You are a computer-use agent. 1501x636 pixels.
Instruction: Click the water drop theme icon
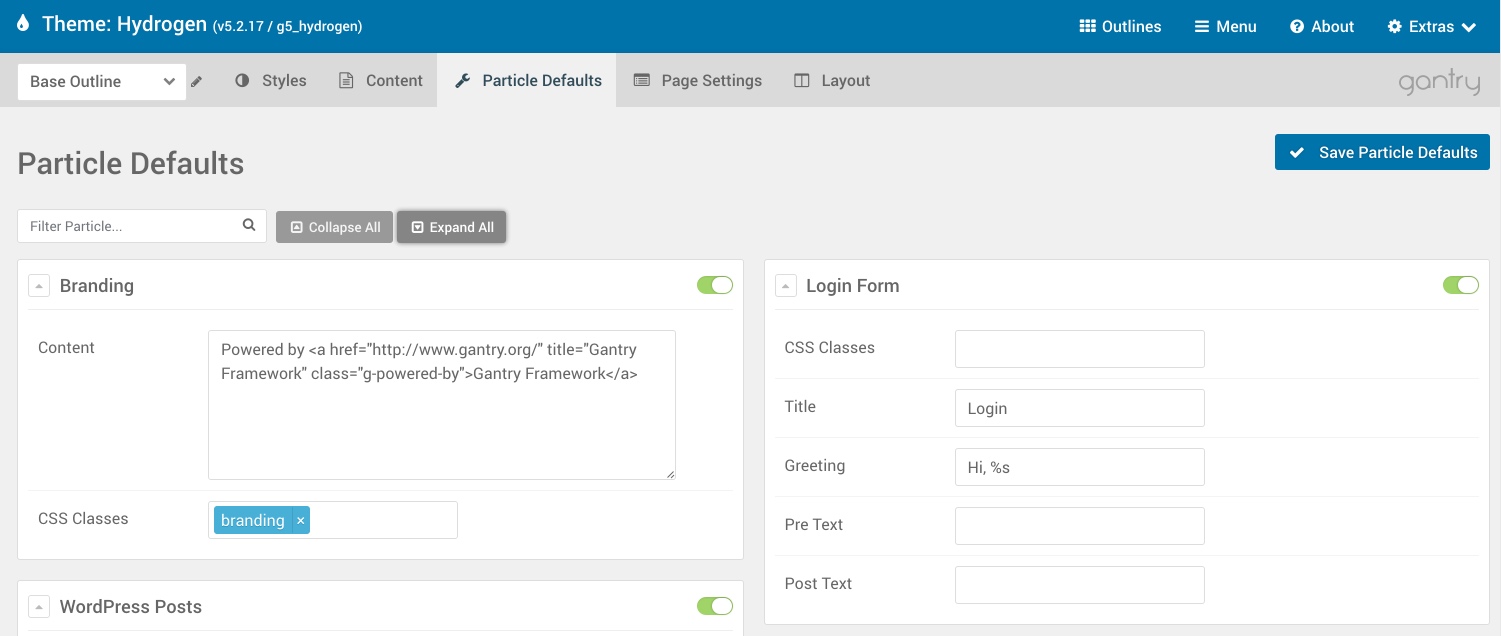coord(23,25)
